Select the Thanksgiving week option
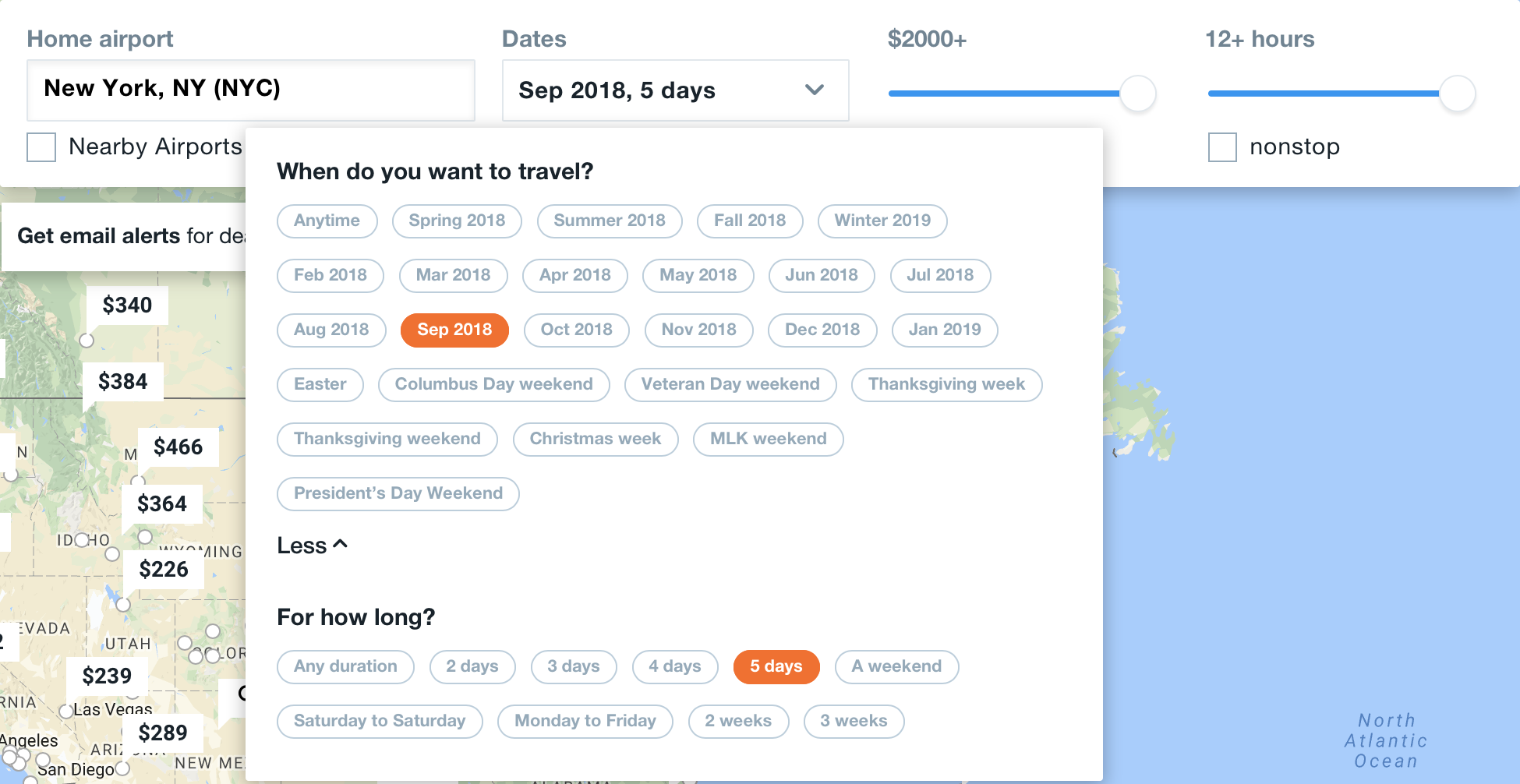This screenshot has height=784, width=1520. point(947,384)
